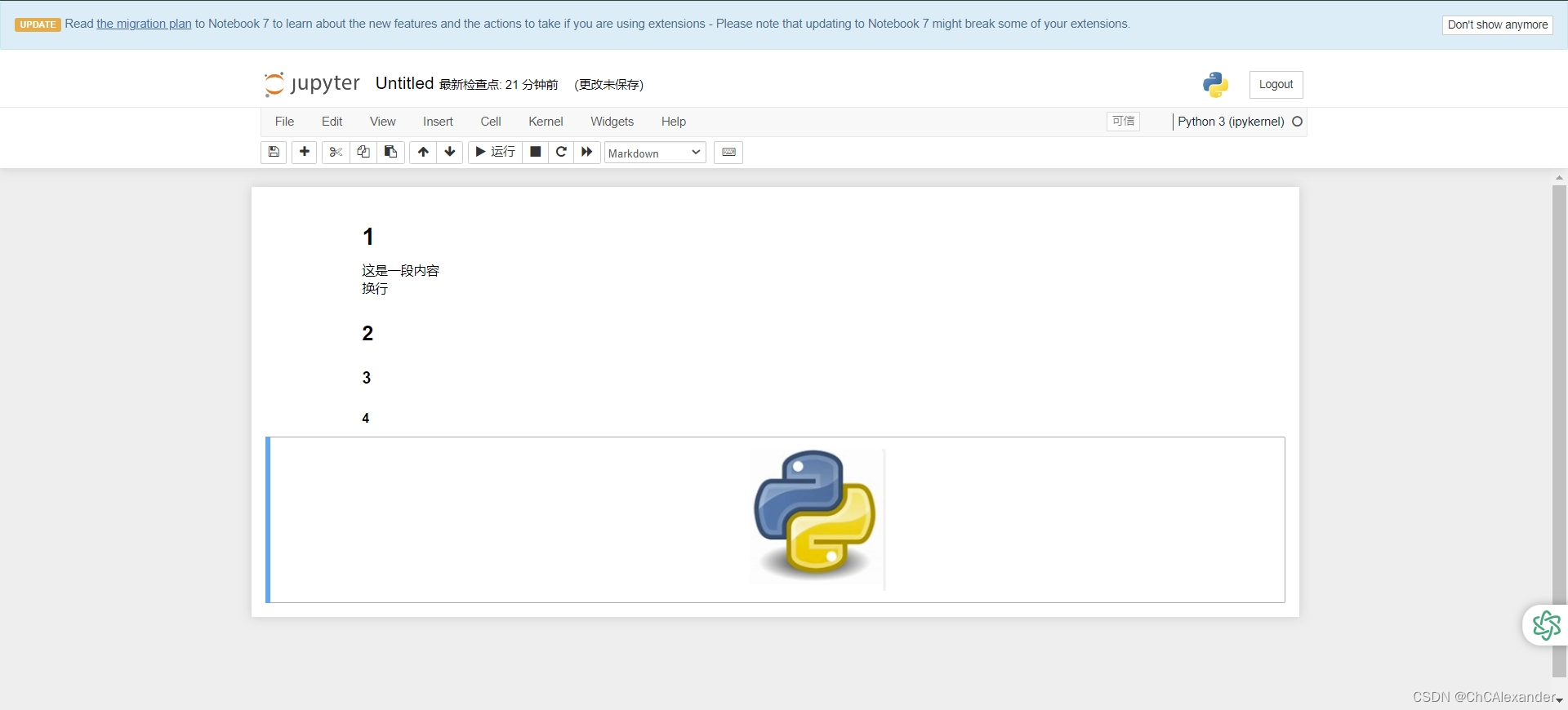Image resolution: width=1568 pixels, height=710 pixels.
Task: Open the cell type Markdown dropdown
Action: 655,153
